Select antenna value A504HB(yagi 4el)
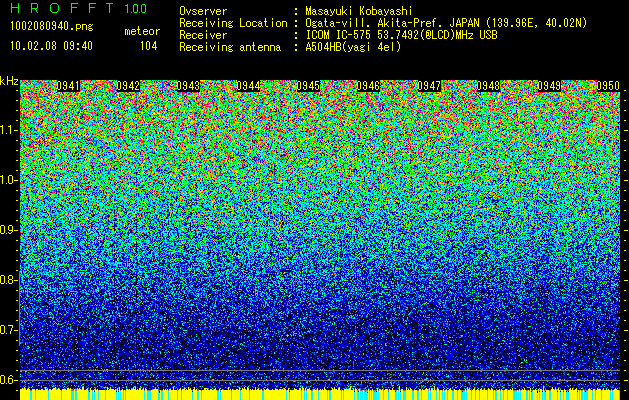Viewport: 629px width, 400px height. (x=353, y=47)
